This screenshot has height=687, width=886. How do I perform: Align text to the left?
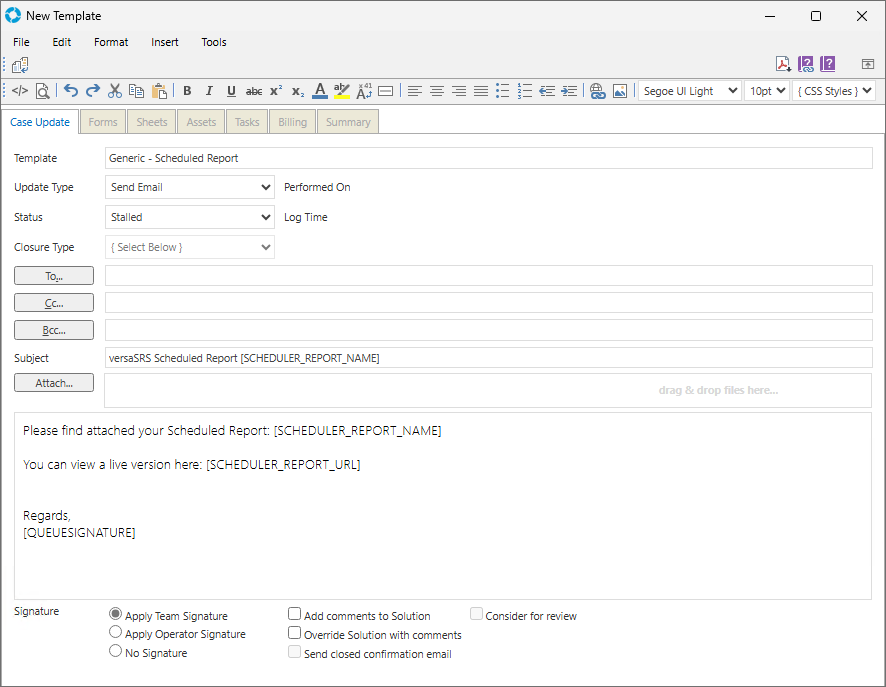tap(415, 91)
